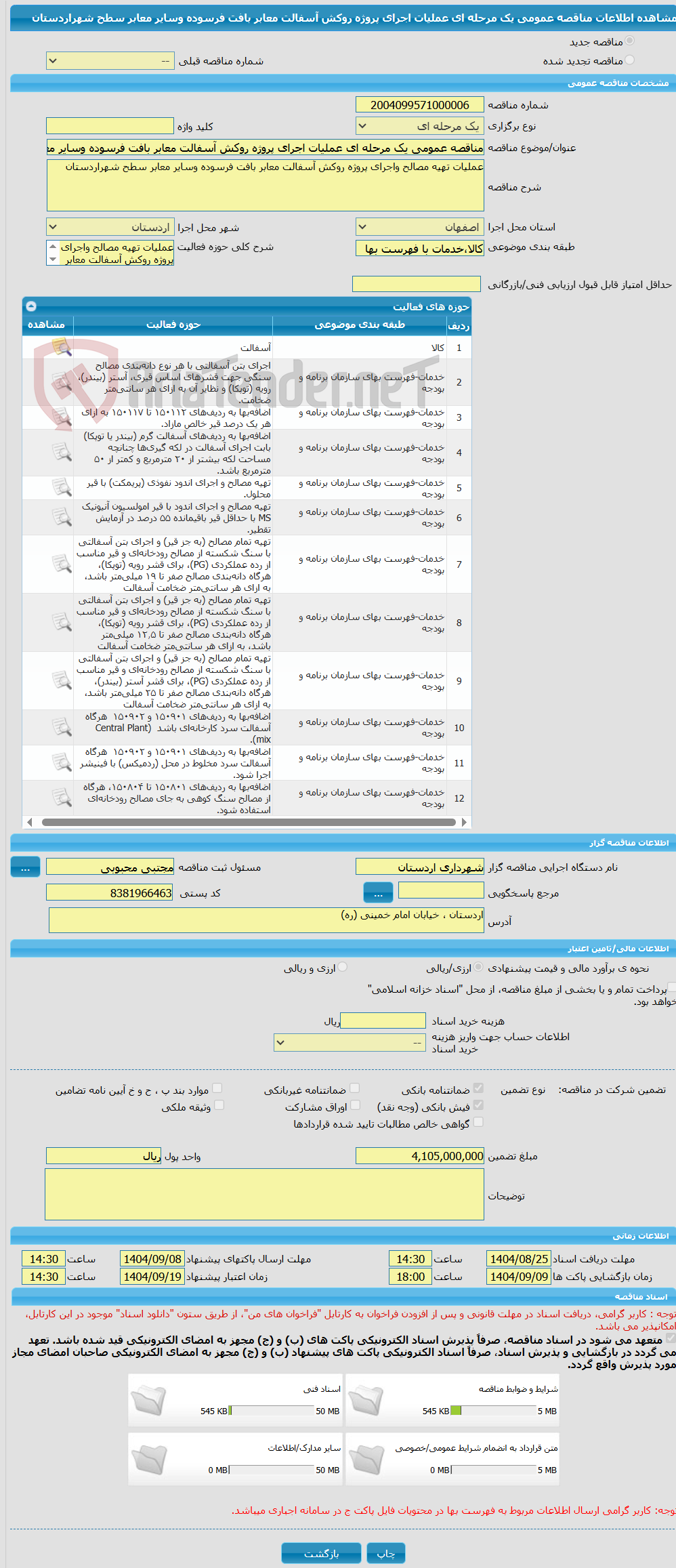676x1568 pixels.
Task: Open view icon for activity row 7
Action: pyautogui.click(x=62, y=564)
